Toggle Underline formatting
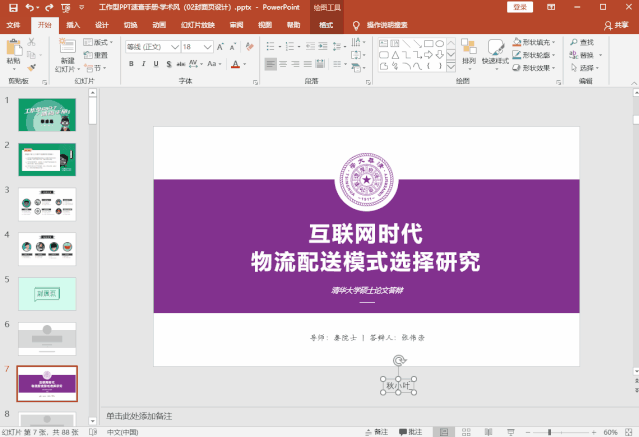 coord(157,64)
